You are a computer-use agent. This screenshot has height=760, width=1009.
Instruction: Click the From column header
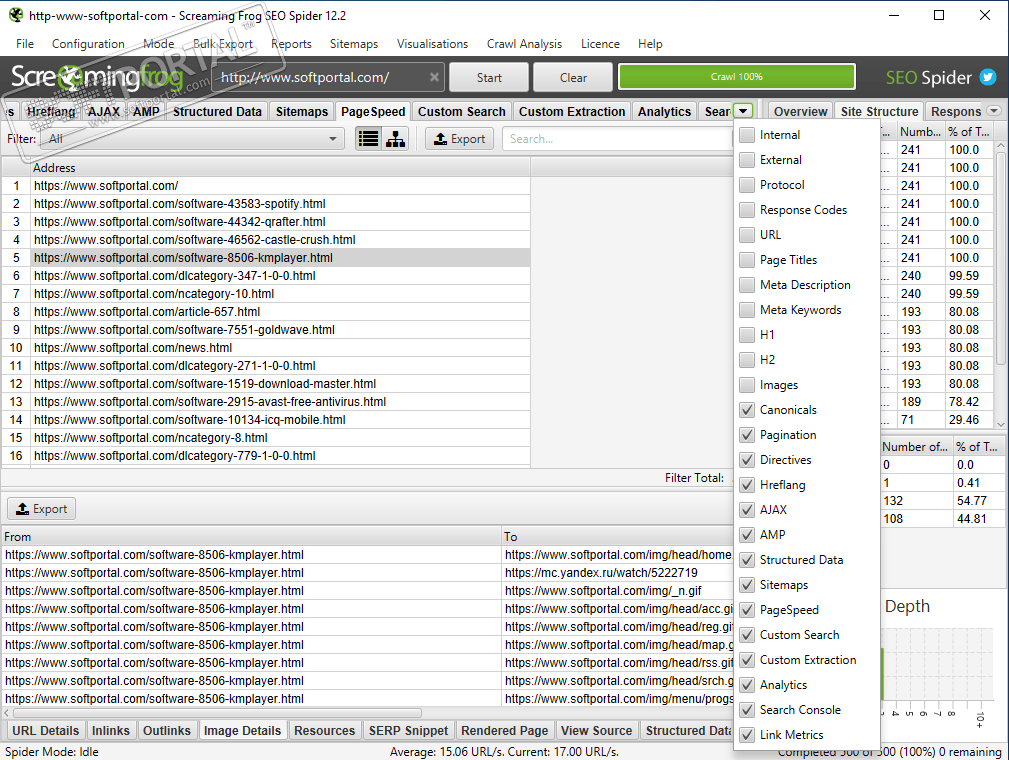[251, 536]
